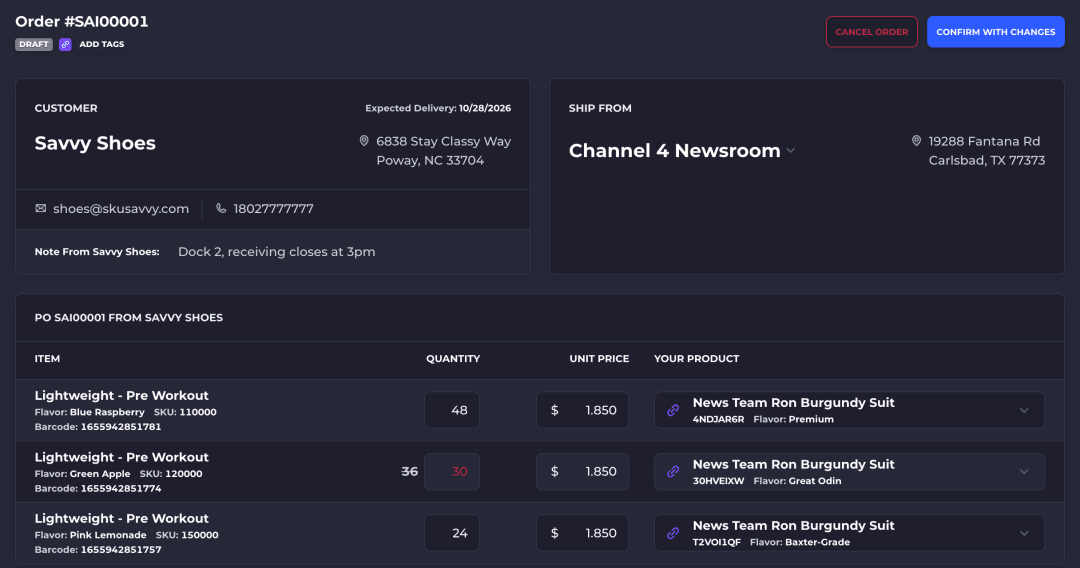Click the SKU 120000 text
The height and width of the screenshot is (568, 1080).
point(171,474)
